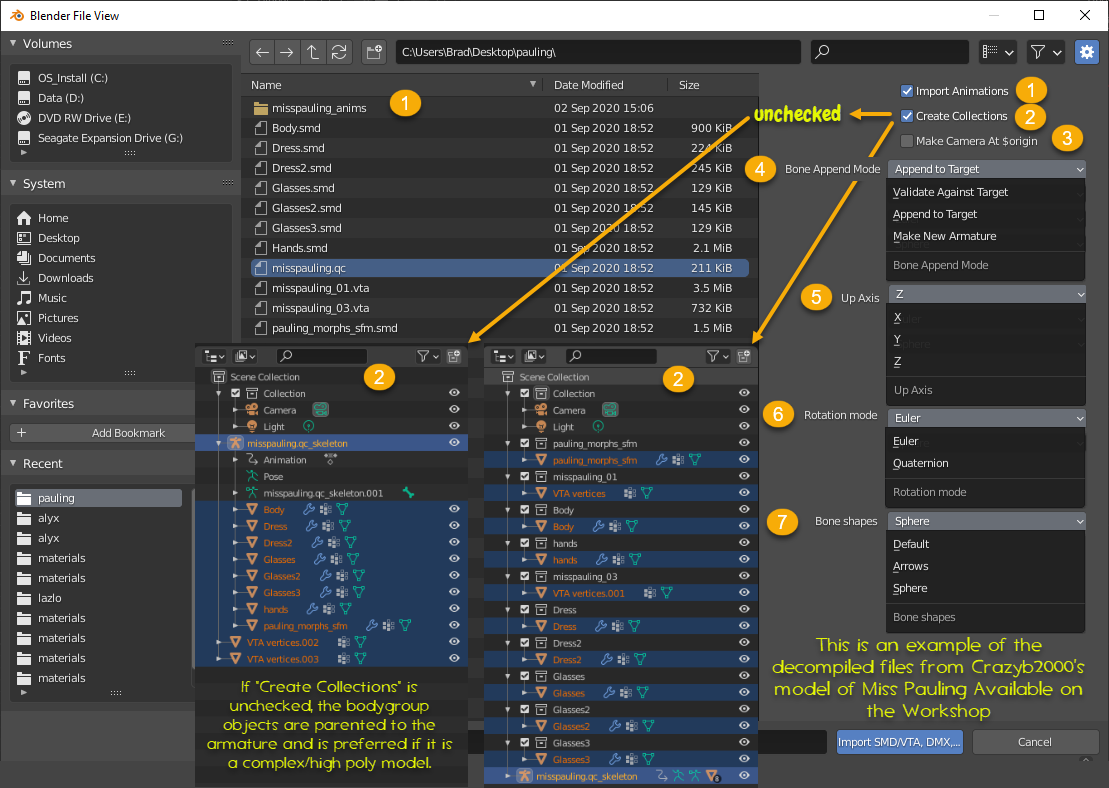Select Validate Against Target option
1109x788 pixels.
[x=985, y=192]
